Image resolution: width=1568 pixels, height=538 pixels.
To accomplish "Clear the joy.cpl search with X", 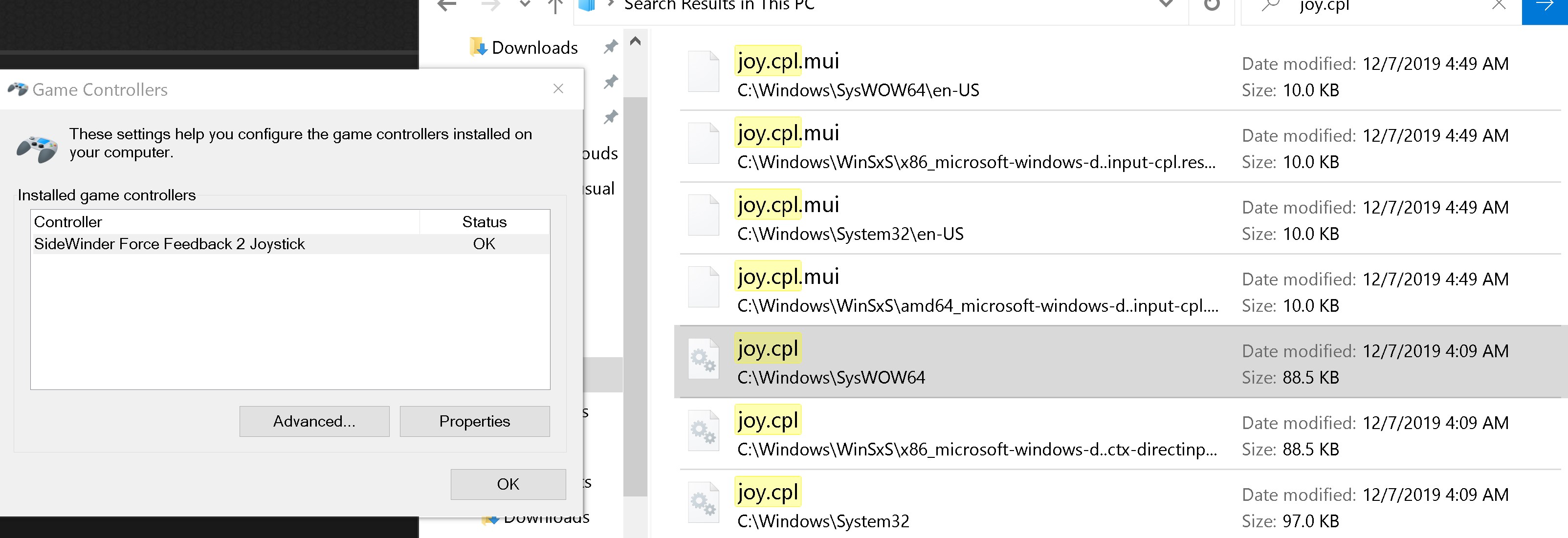I will tap(1499, 6).
